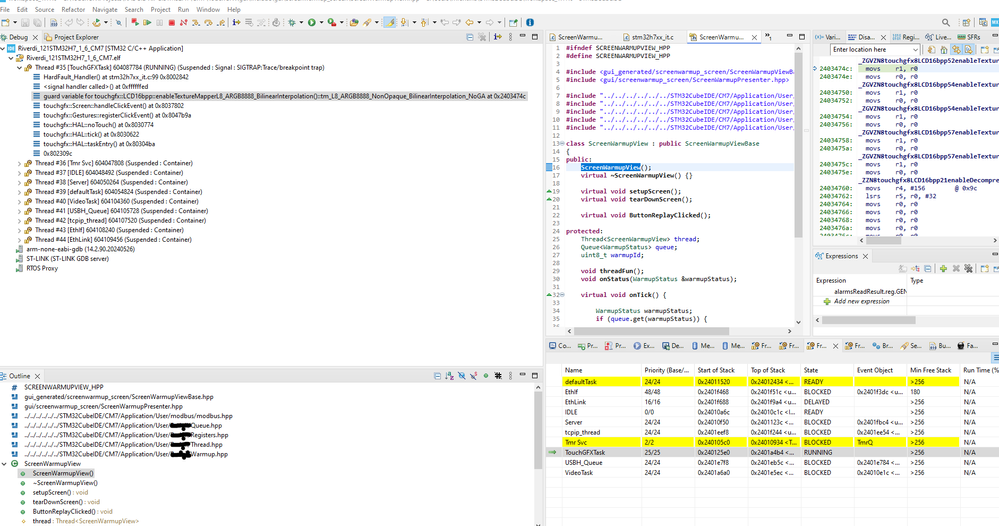Click the Expressions view horizontal scrollbar
Screen dimensions: 999x526
pyautogui.click(x=868, y=320)
